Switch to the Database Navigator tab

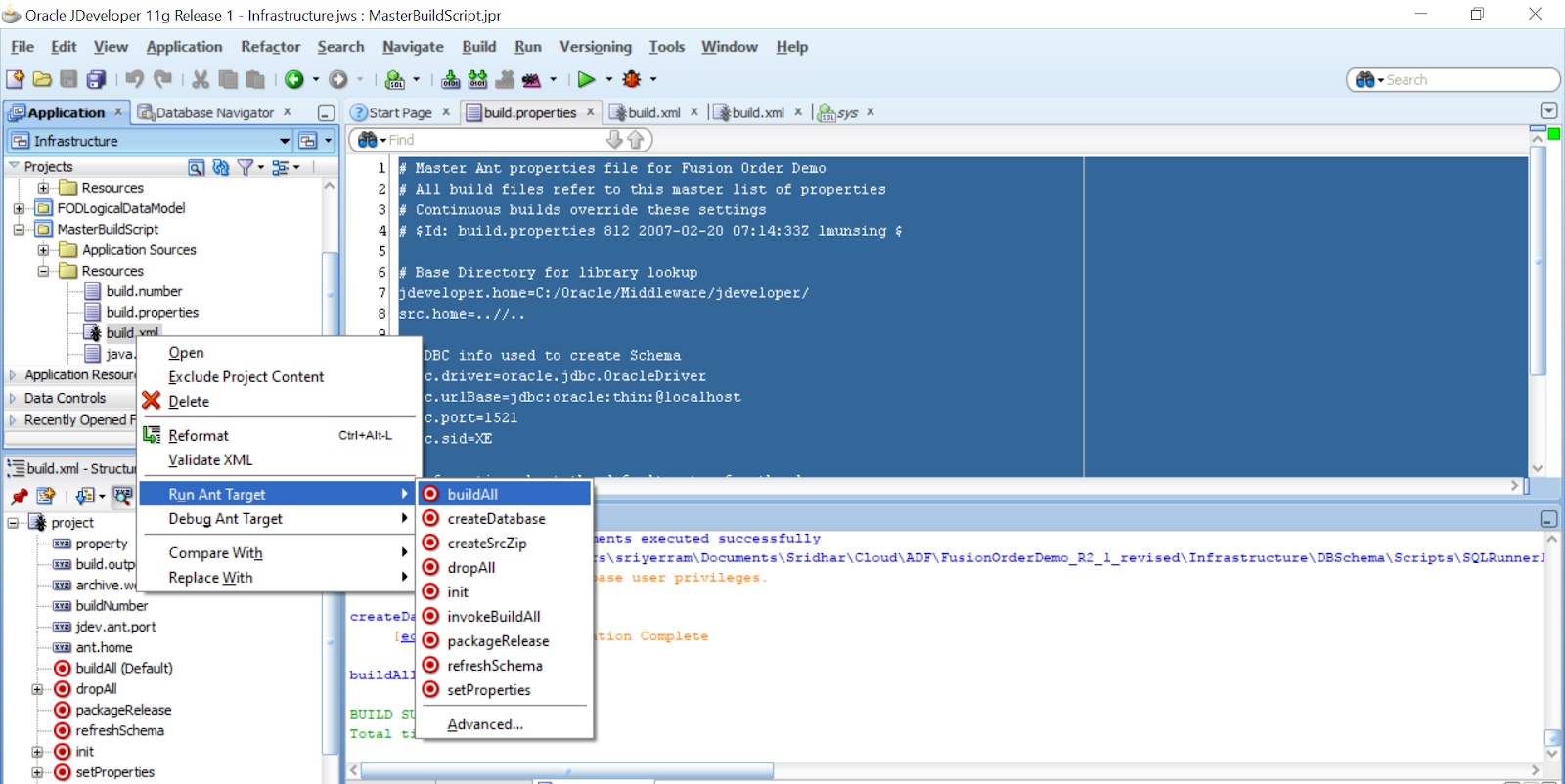[215, 112]
